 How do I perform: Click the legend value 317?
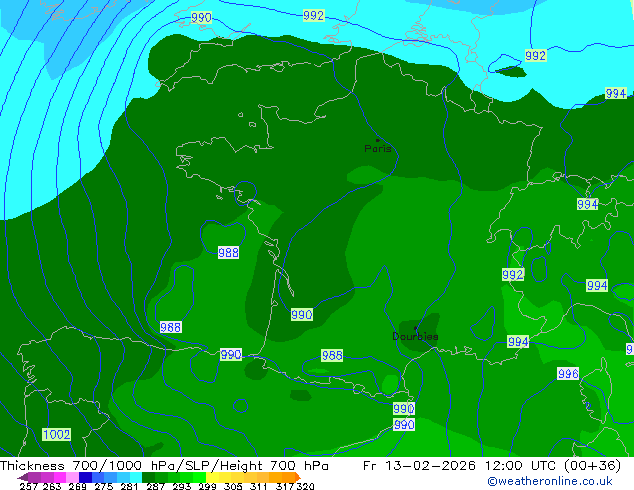(x=285, y=486)
